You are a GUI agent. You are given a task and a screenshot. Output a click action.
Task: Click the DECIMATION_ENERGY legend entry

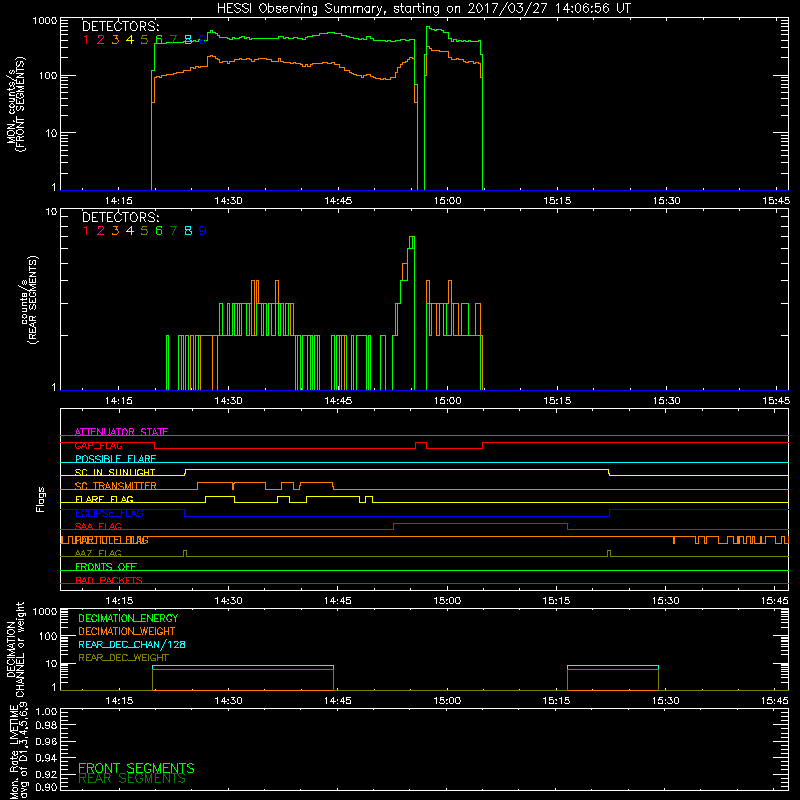click(x=128, y=618)
